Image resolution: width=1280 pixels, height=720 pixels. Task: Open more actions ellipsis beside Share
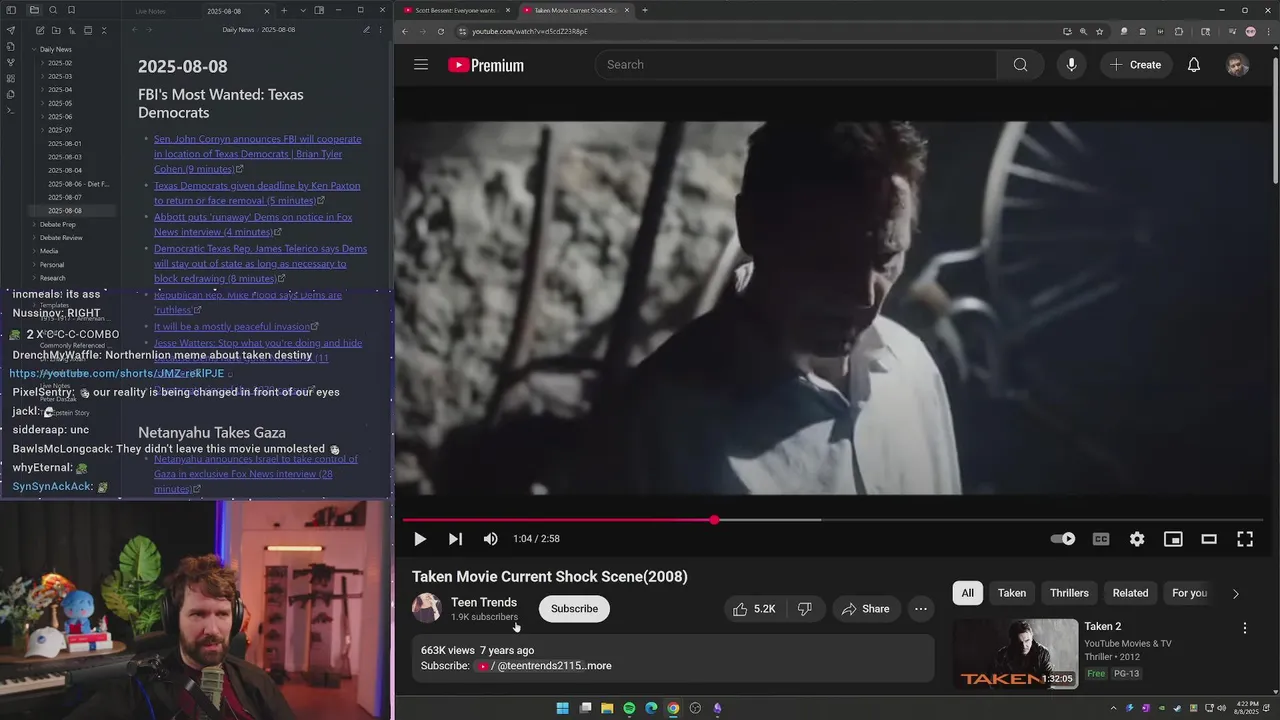(921, 609)
